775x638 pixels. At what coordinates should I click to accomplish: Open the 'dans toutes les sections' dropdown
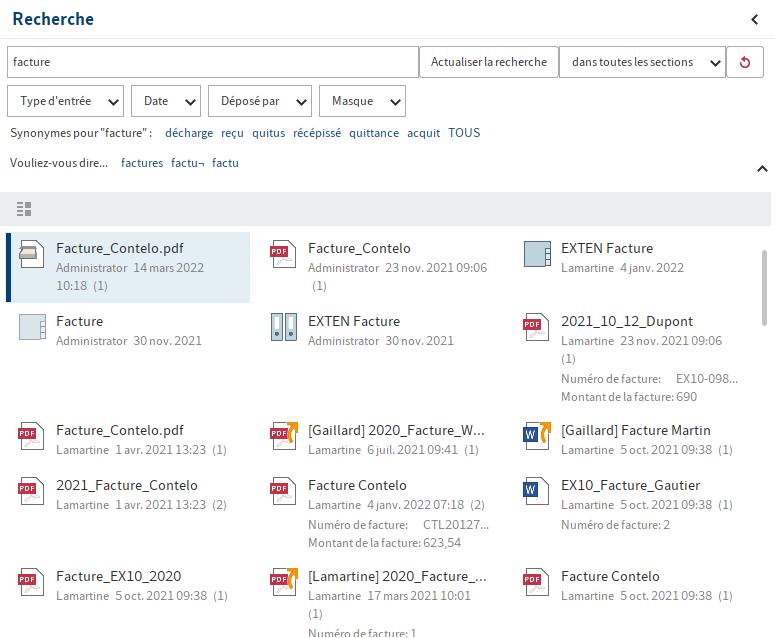pos(643,62)
